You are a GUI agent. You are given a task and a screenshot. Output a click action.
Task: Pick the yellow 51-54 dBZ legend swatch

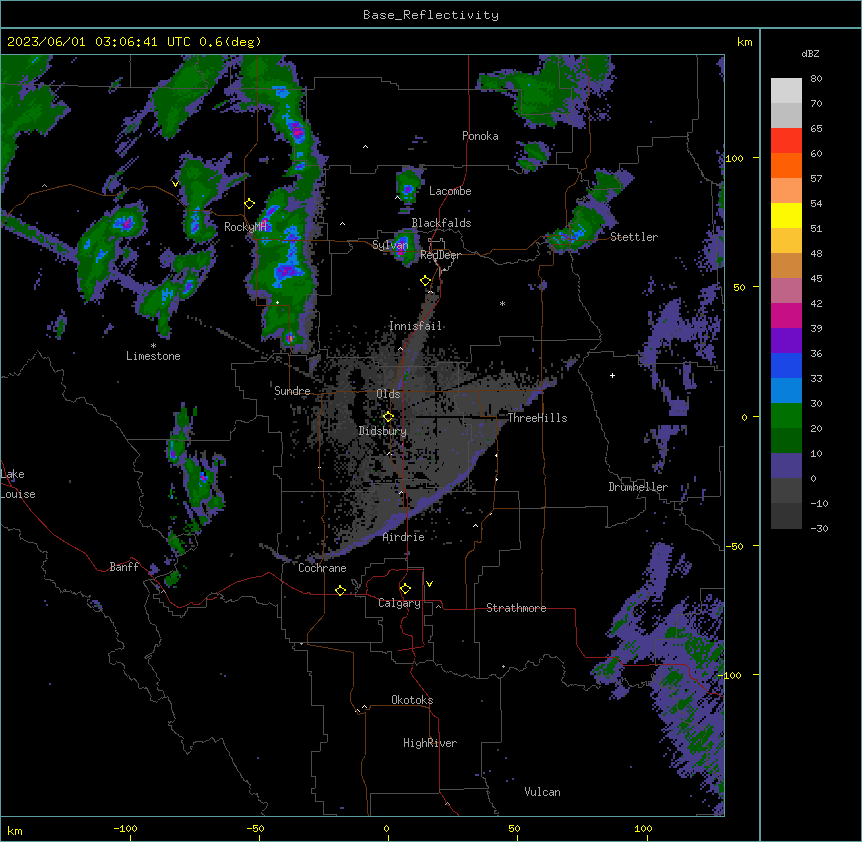tap(786, 215)
